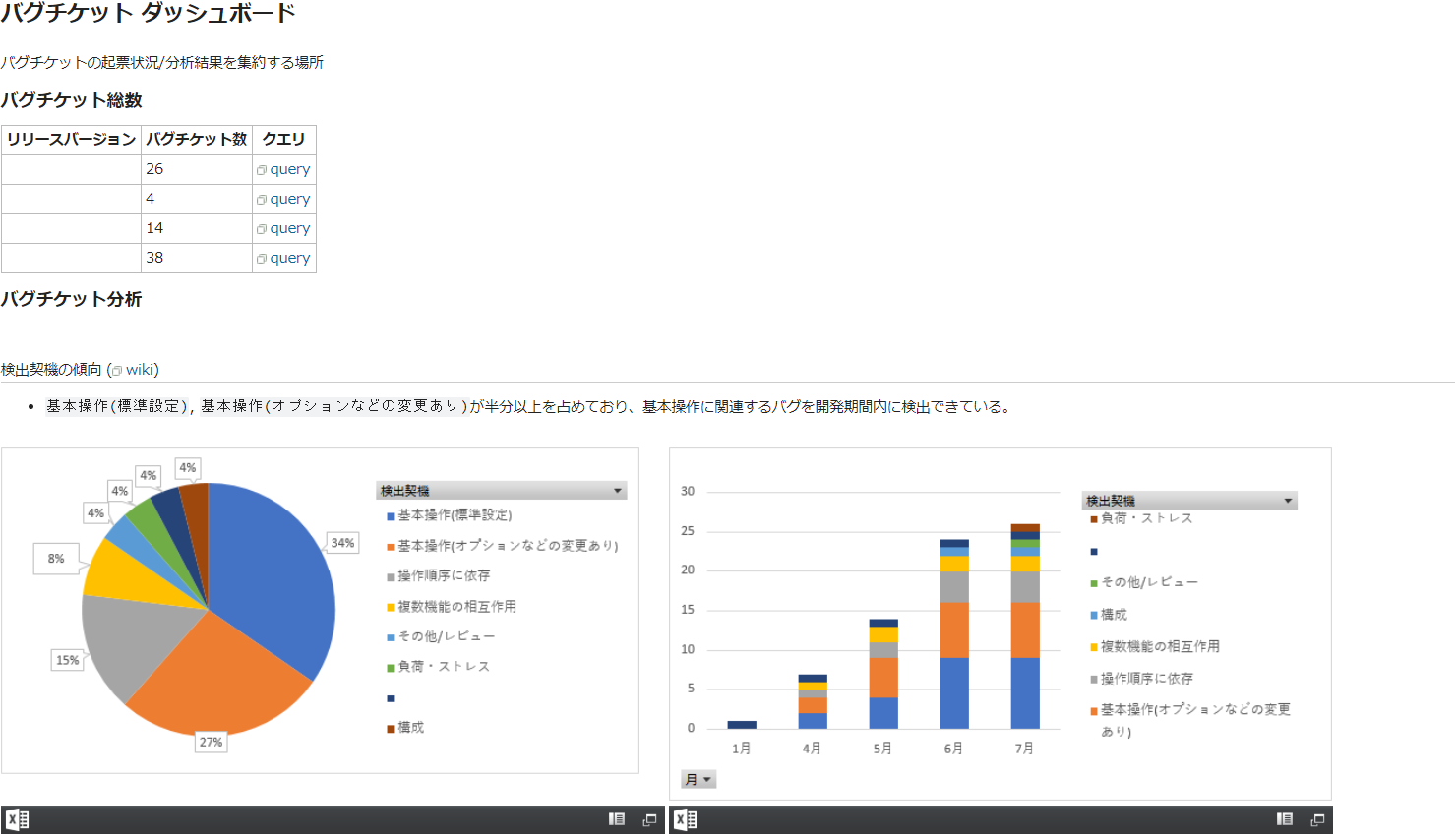Click 構成 label in bar legend
Screen dimensions: 1455x840
click(1114, 615)
